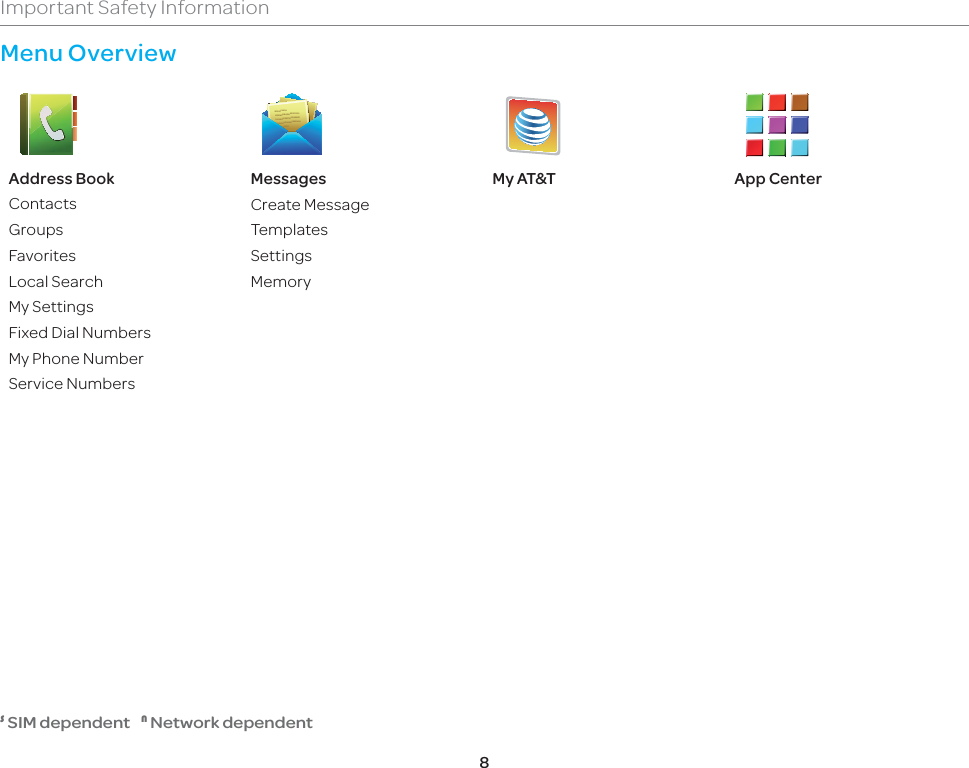Select the Messages heading
This screenshot has width=969, height=768.
288,179
